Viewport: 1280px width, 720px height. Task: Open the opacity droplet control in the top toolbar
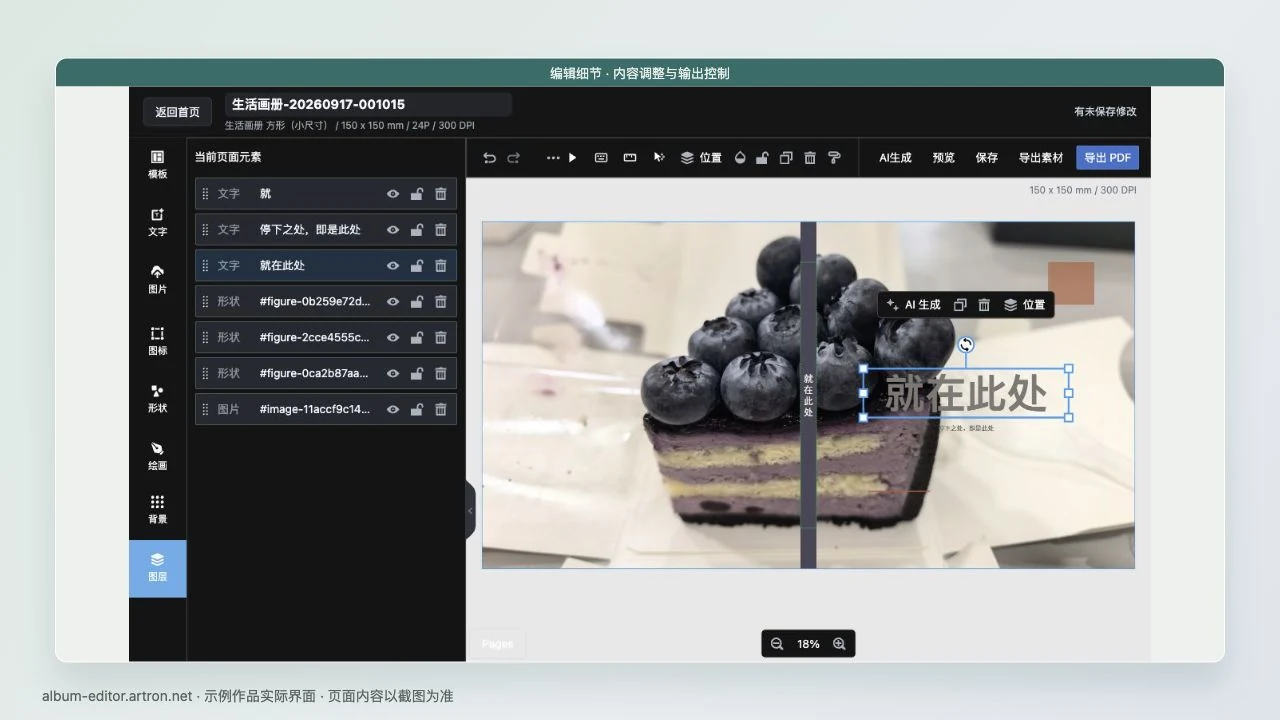pos(740,158)
